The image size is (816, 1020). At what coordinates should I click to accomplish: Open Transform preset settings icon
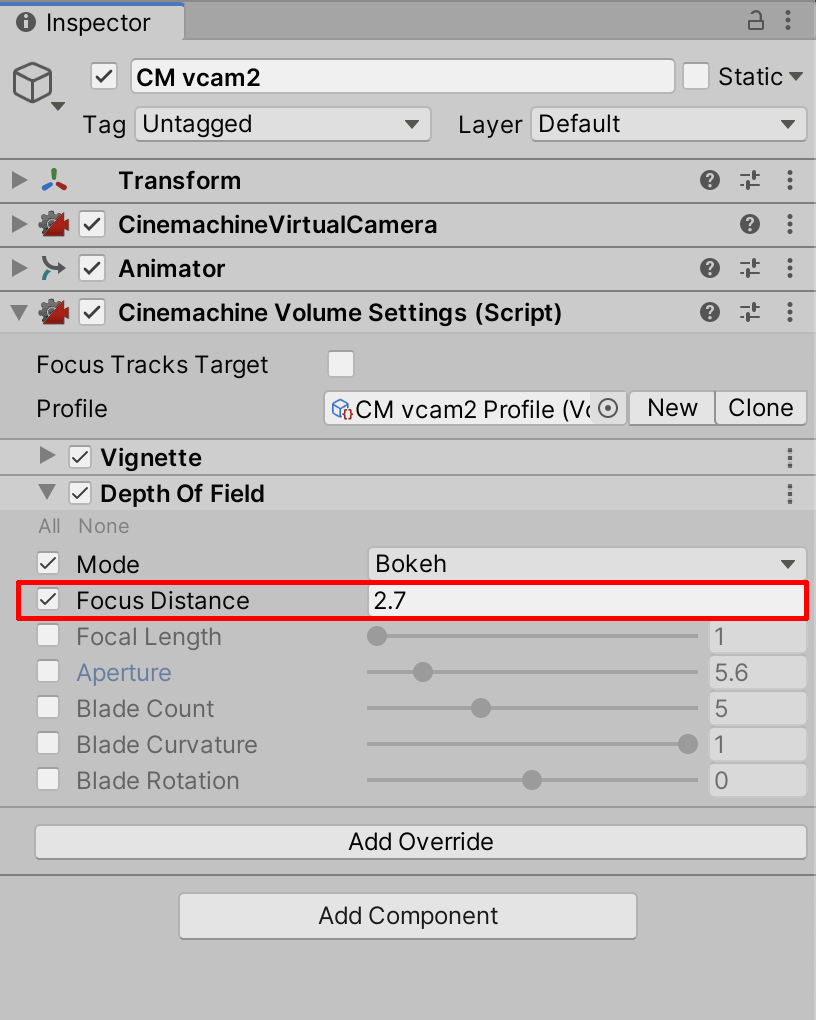pyautogui.click(x=750, y=181)
